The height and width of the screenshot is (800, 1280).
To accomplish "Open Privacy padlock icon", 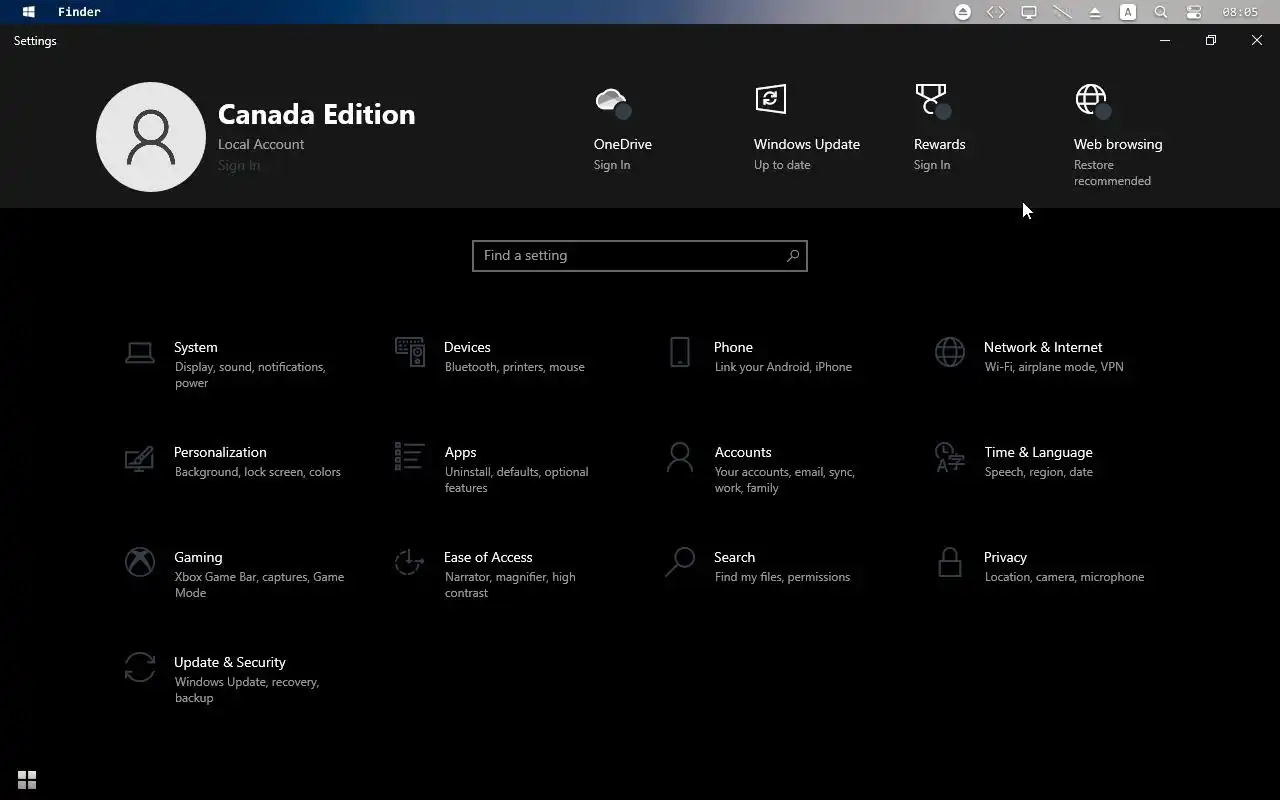I will 950,562.
